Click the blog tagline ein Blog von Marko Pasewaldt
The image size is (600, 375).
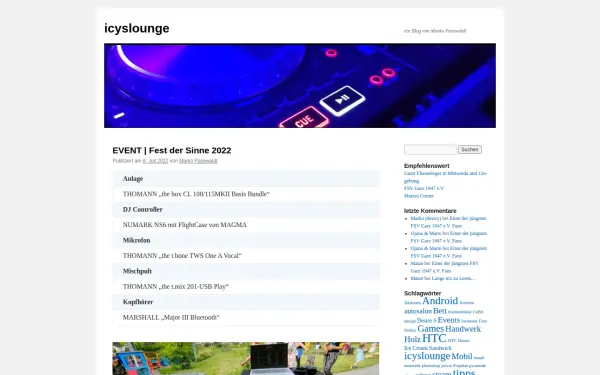click(435, 31)
